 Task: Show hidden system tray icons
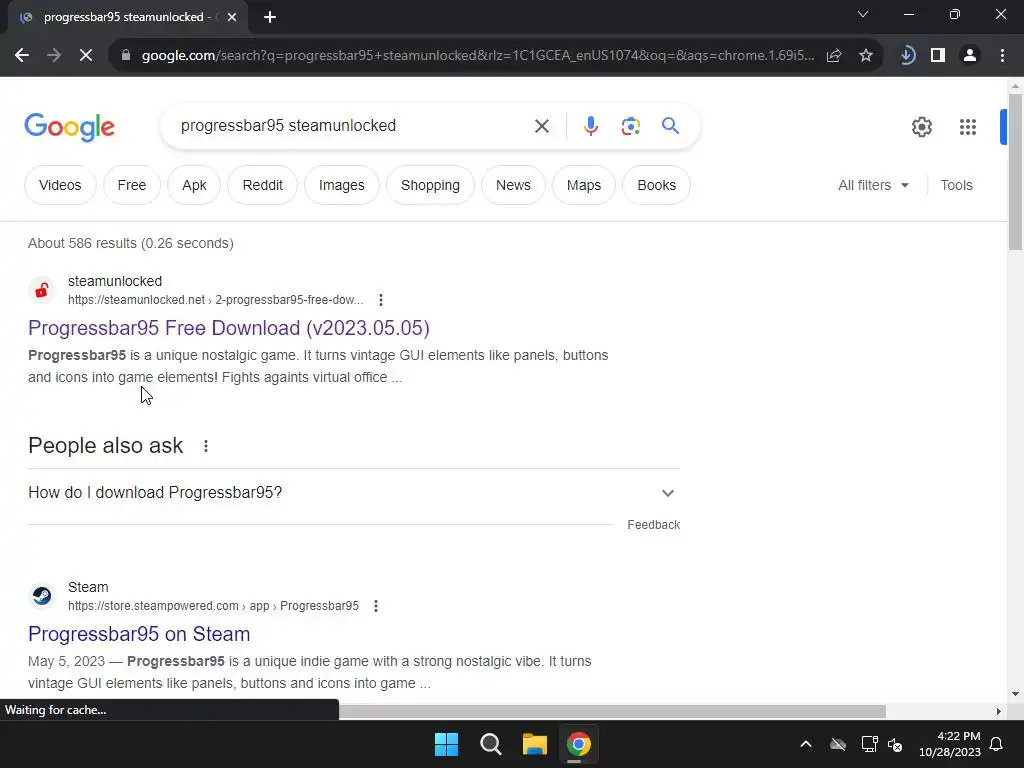[806, 744]
